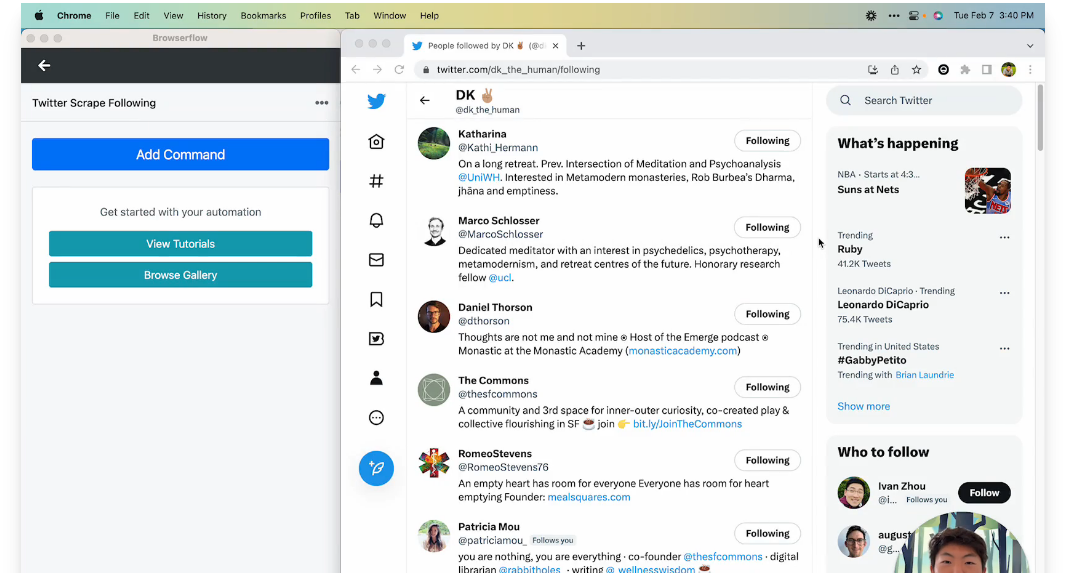
Task: Open Twitter Notifications bell
Action: click(376, 220)
